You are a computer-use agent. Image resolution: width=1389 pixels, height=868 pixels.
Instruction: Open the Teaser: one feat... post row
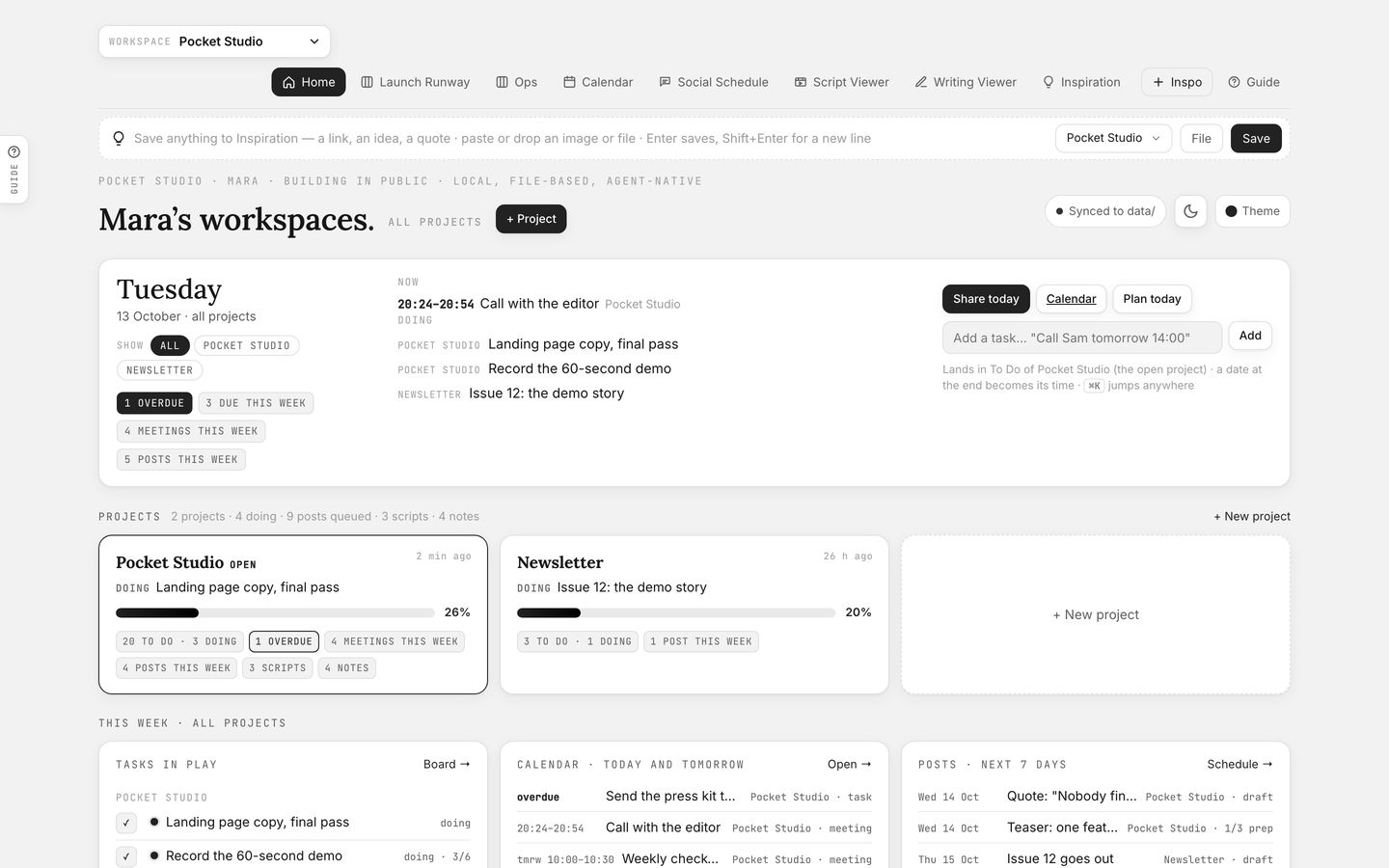point(1096,827)
